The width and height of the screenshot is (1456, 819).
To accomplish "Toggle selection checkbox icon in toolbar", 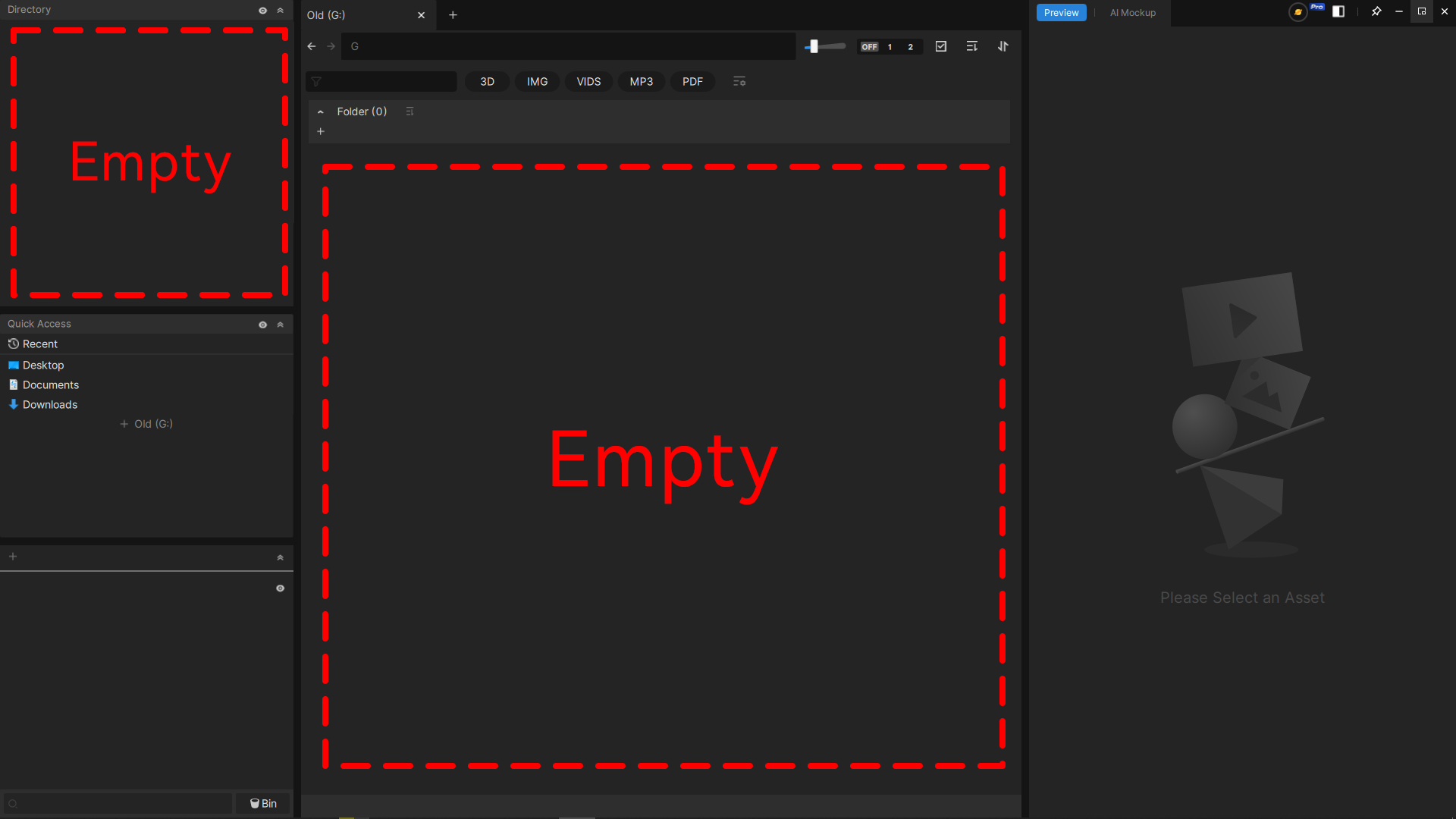I will (941, 46).
